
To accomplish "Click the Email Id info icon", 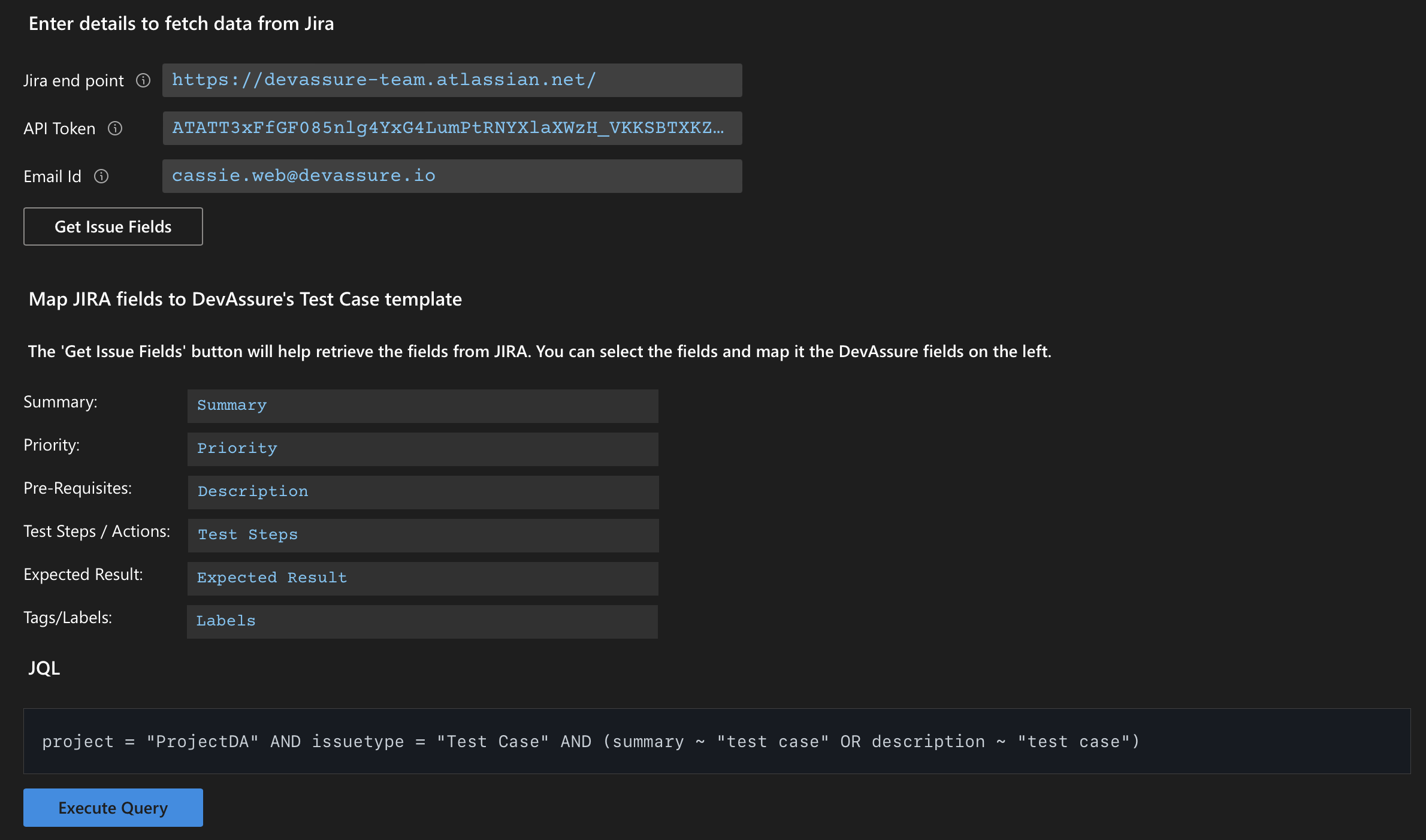I will pyautogui.click(x=100, y=176).
